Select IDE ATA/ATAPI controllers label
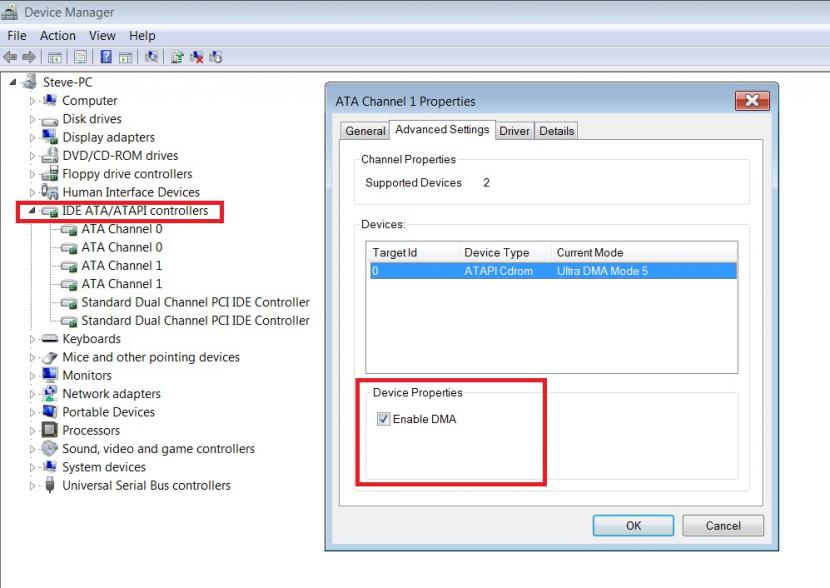This screenshot has height=588, width=830. click(135, 210)
